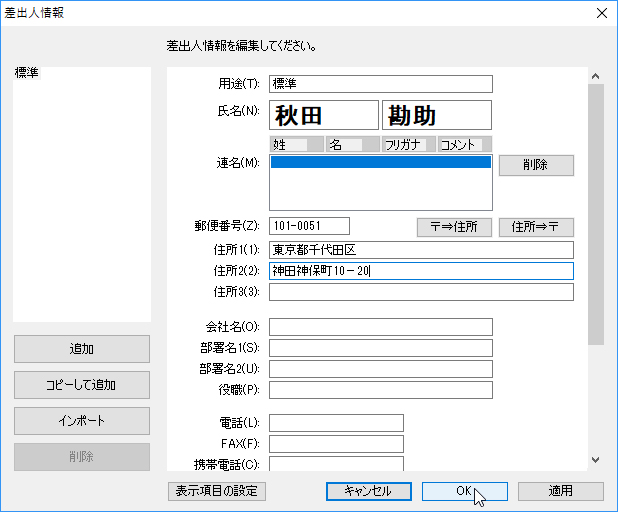The height and width of the screenshot is (512, 618).
Task: Click the 用途 input field
Action: (x=381, y=84)
